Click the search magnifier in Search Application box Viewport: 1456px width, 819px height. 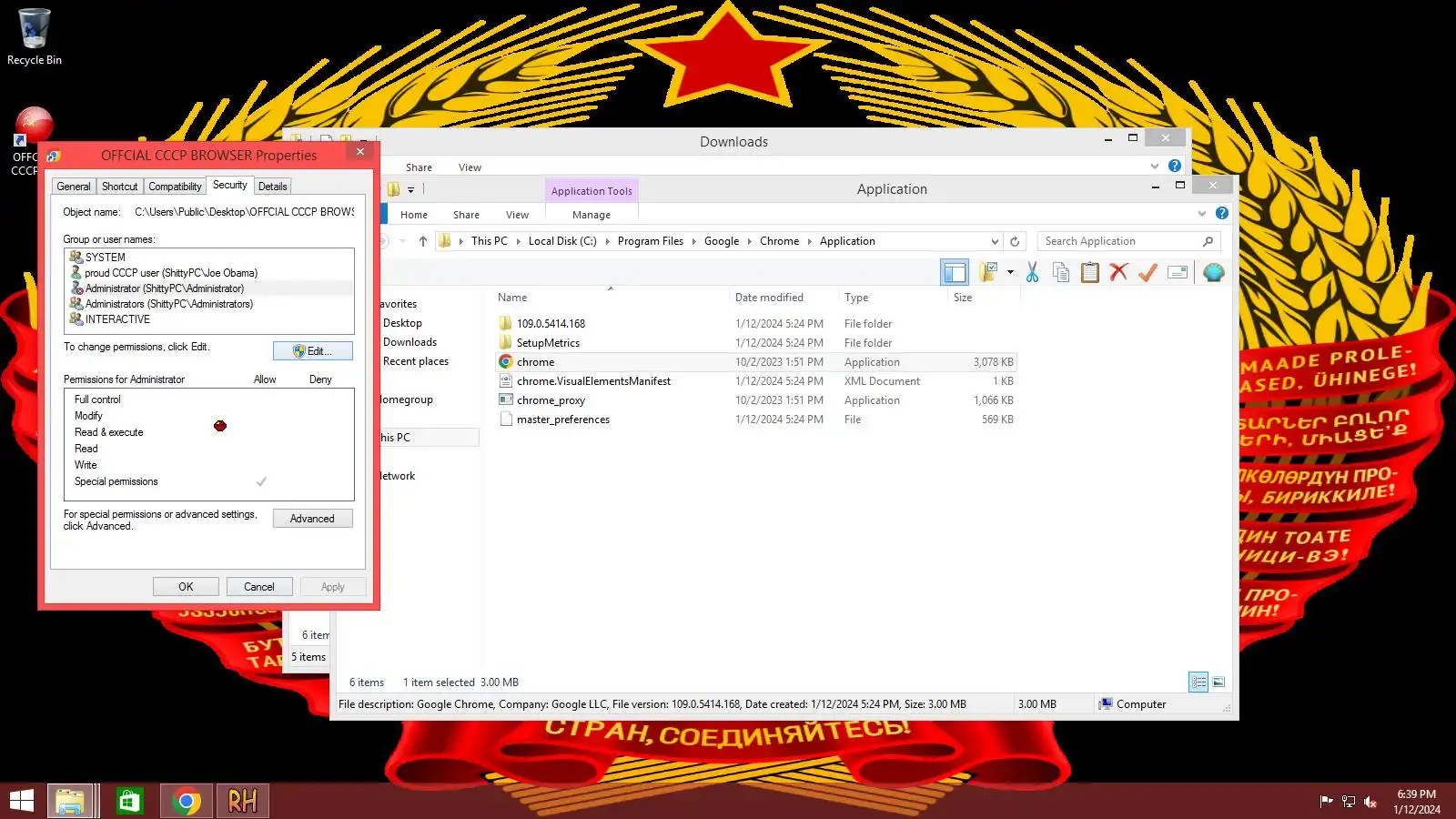1208,241
